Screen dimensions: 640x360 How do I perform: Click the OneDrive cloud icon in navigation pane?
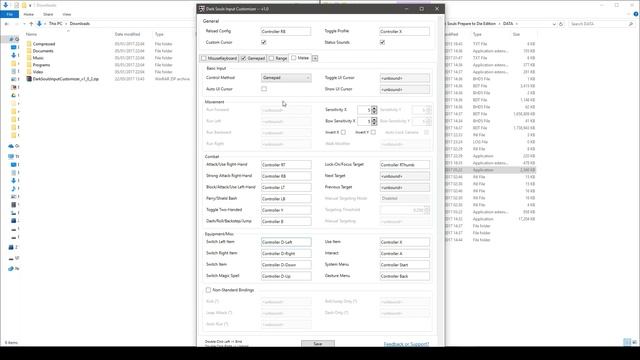pyautogui.click(x=11, y=146)
